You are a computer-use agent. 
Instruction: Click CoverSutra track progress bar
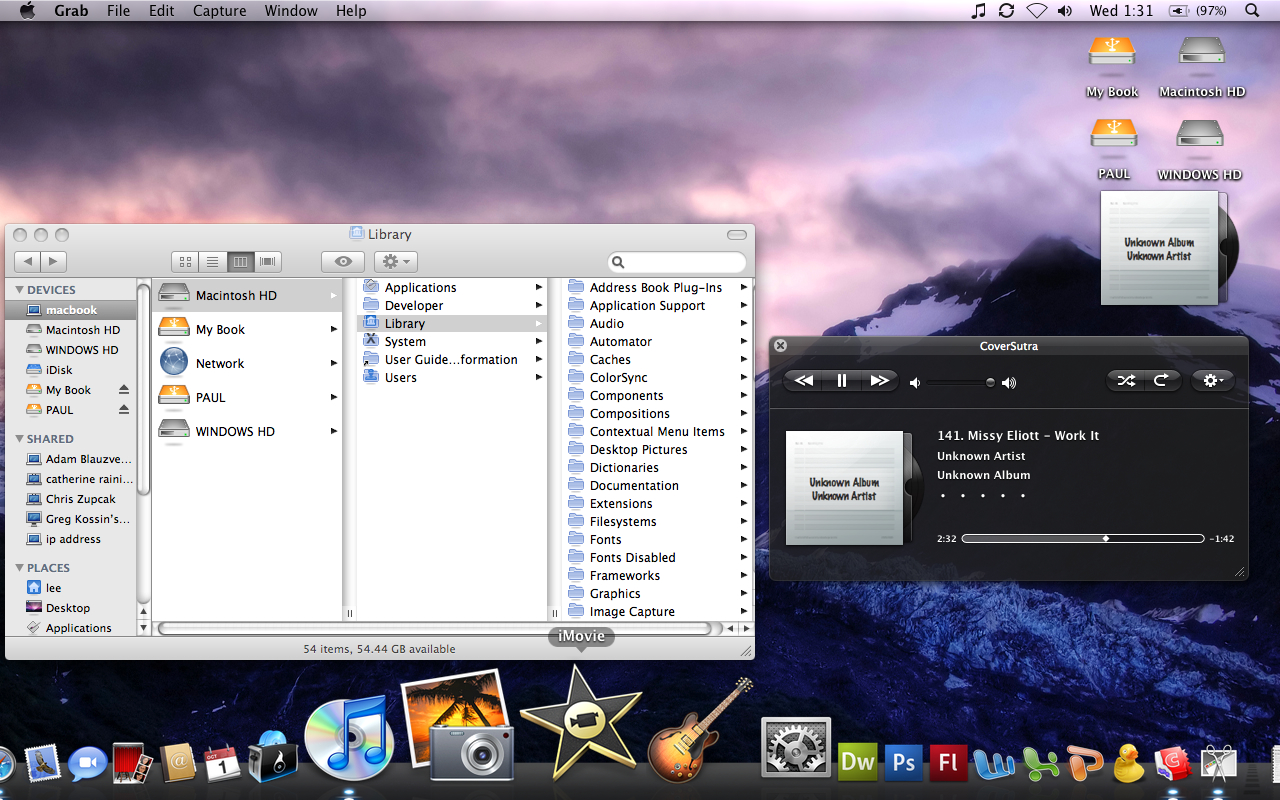1082,538
